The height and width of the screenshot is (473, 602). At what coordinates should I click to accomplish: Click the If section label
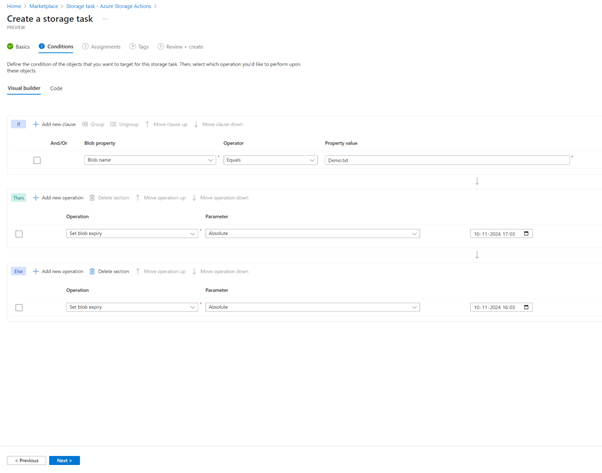(x=18, y=124)
